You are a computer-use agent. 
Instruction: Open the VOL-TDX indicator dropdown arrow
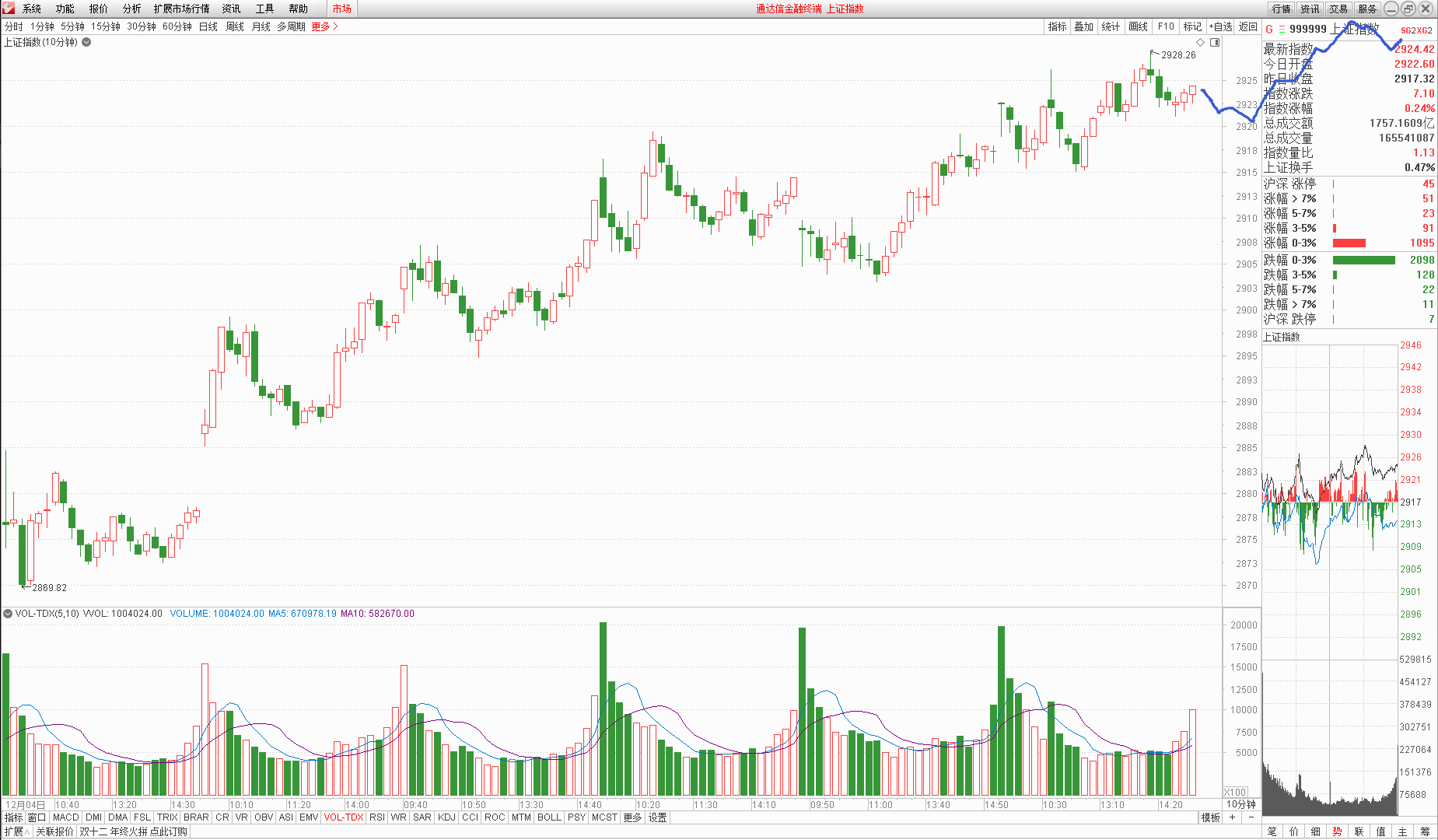point(8,614)
